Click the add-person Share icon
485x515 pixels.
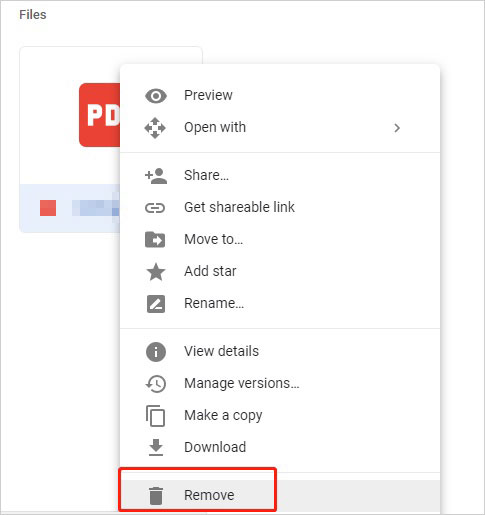pyautogui.click(x=156, y=176)
